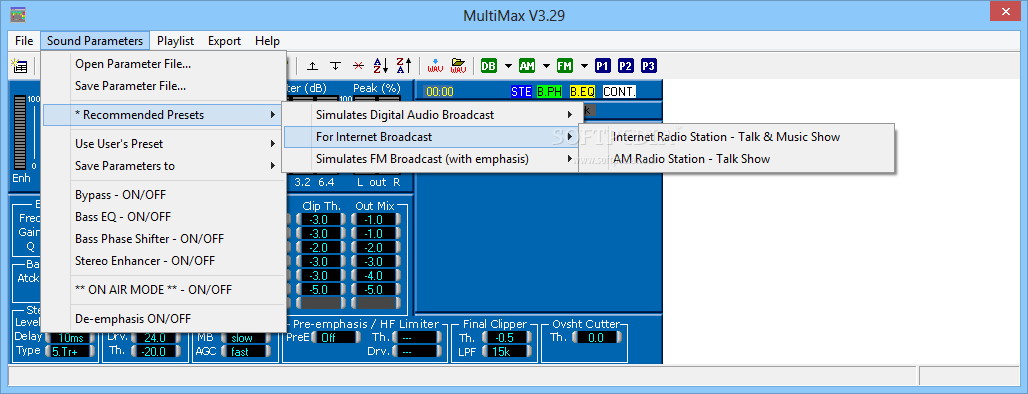Click the green FM preset icon
The image size is (1028, 394).
coord(564,66)
